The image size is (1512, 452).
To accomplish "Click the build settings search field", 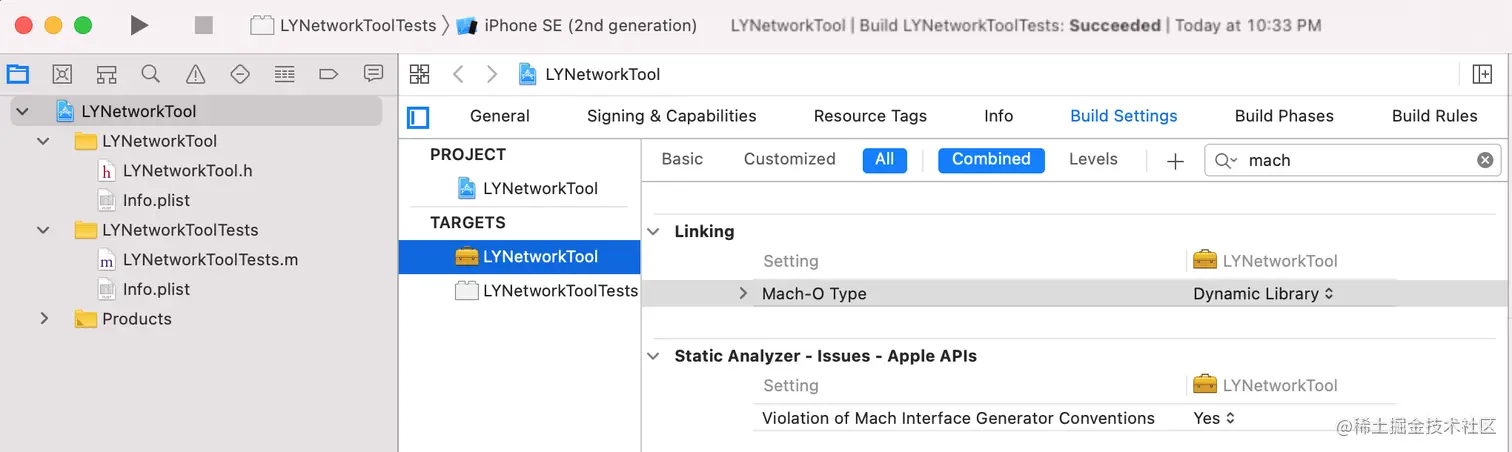I will (x=1350, y=160).
